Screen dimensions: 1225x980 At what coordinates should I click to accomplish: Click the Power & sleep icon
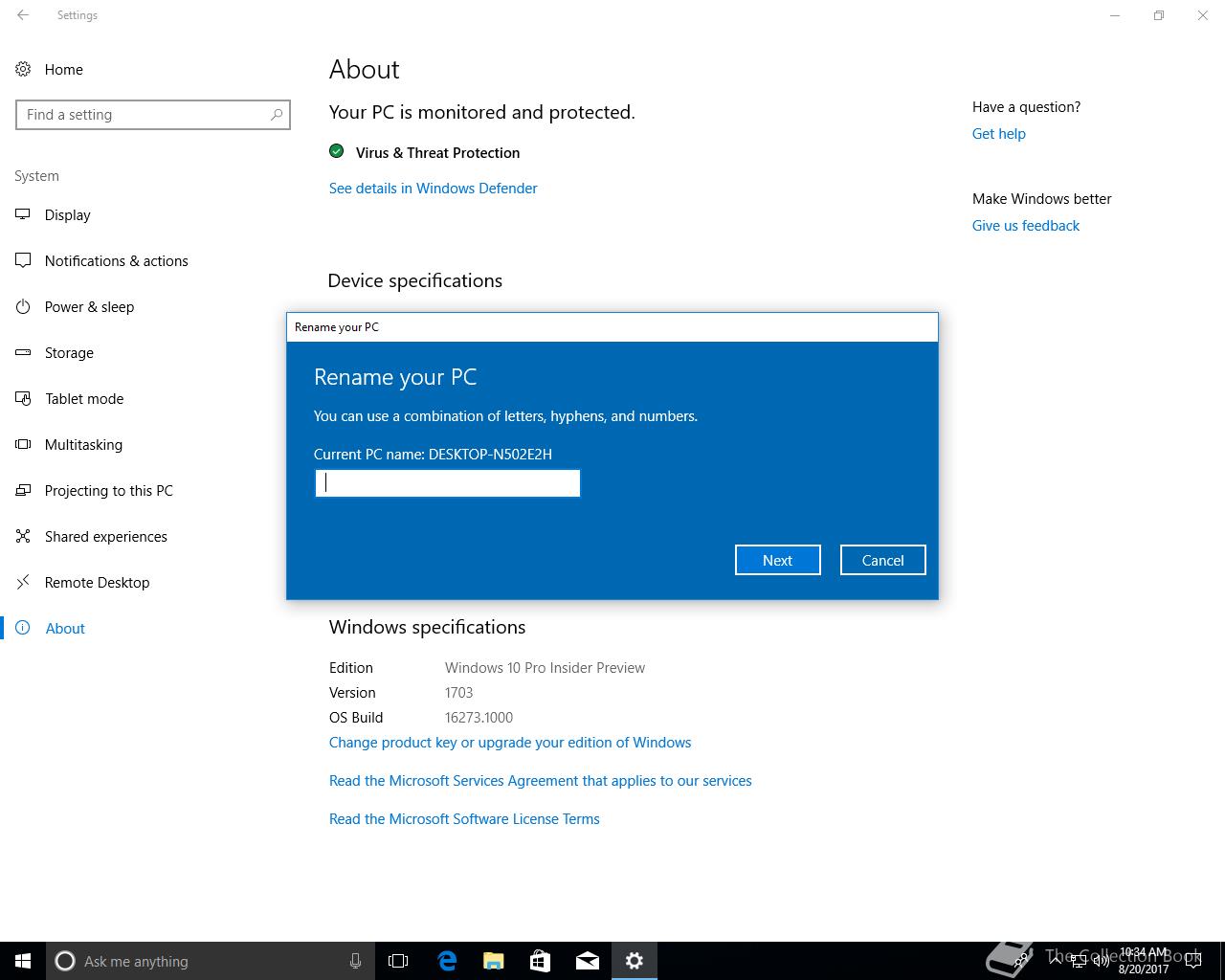23,306
